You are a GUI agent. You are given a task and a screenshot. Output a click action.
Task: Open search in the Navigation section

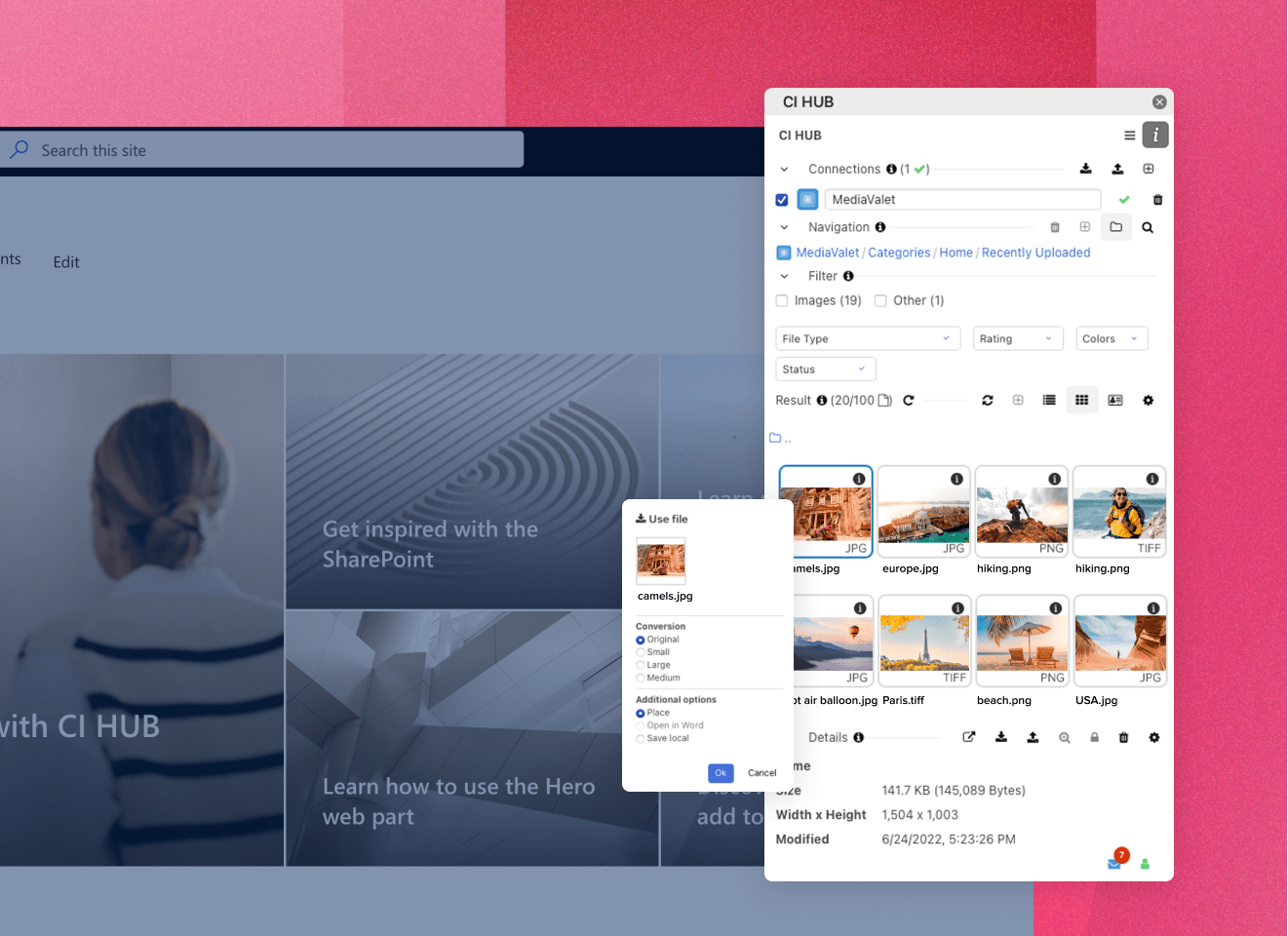1148,227
